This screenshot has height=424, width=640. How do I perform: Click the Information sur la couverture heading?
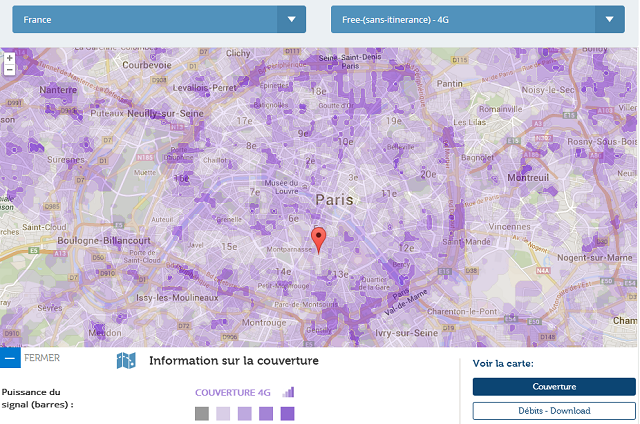pyautogui.click(x=233, y=361)
